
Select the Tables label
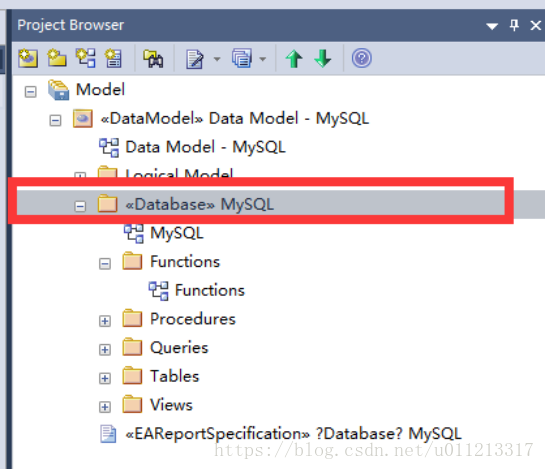click(174, 376)
